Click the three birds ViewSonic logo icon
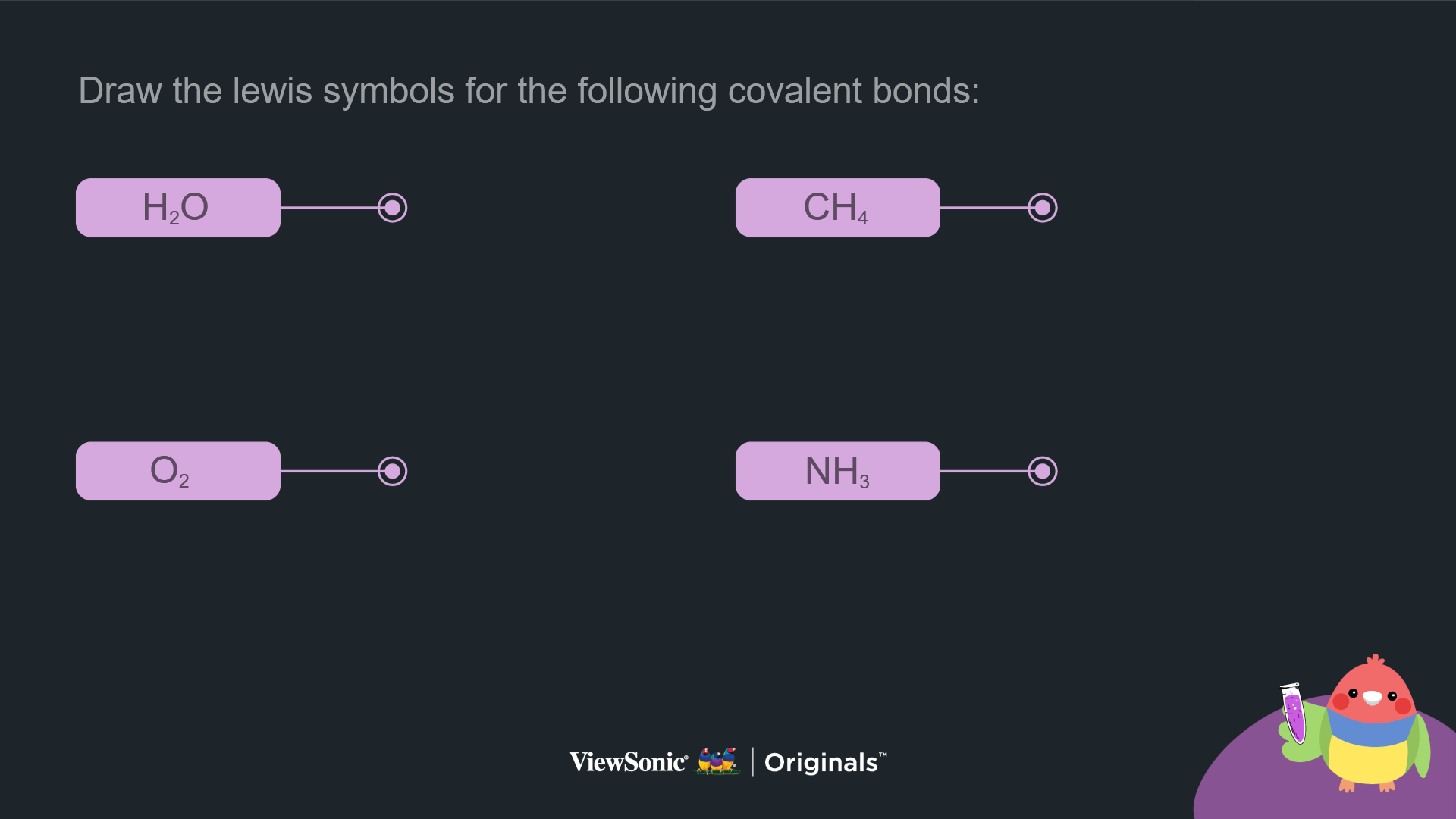Screen dimensions: 1456x819 (x=717, y=761)
